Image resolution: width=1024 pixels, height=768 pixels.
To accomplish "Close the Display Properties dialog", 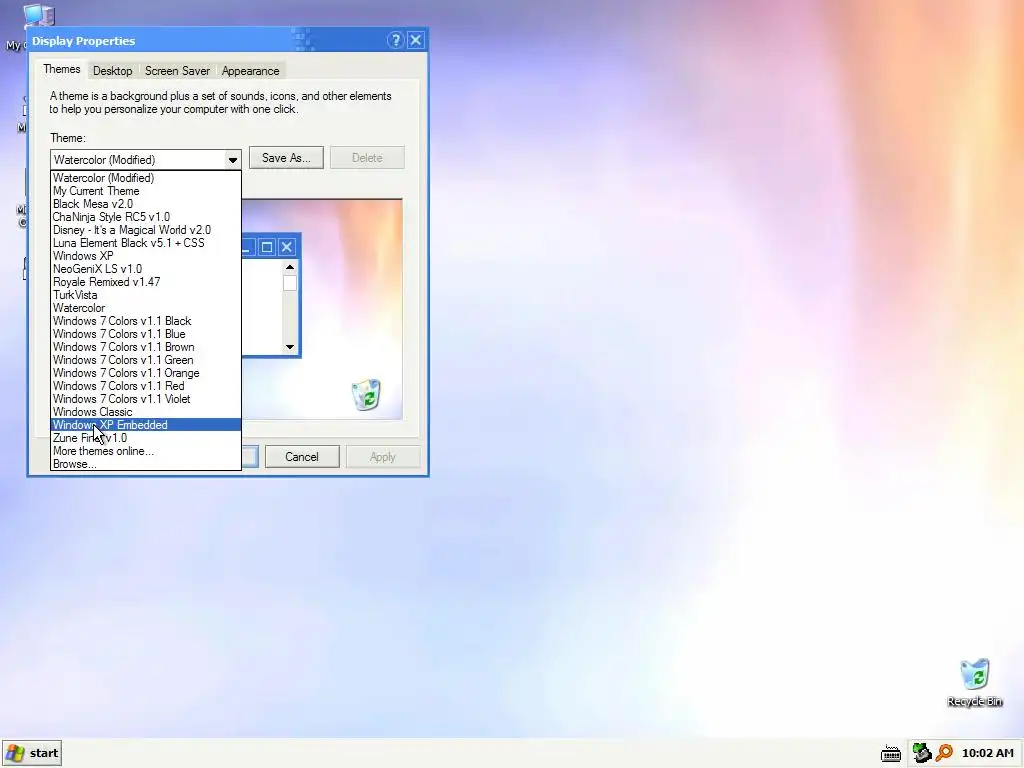I will [415, 40].
